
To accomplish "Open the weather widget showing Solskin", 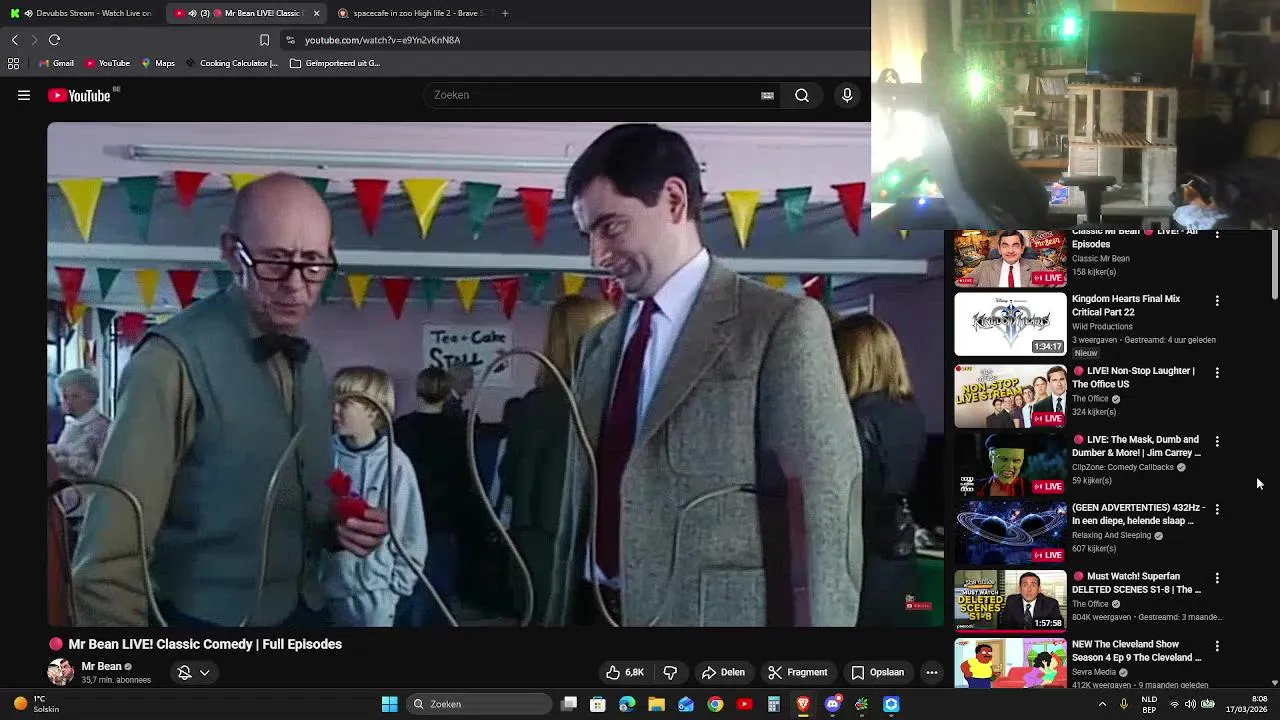I will click(38, 704).
